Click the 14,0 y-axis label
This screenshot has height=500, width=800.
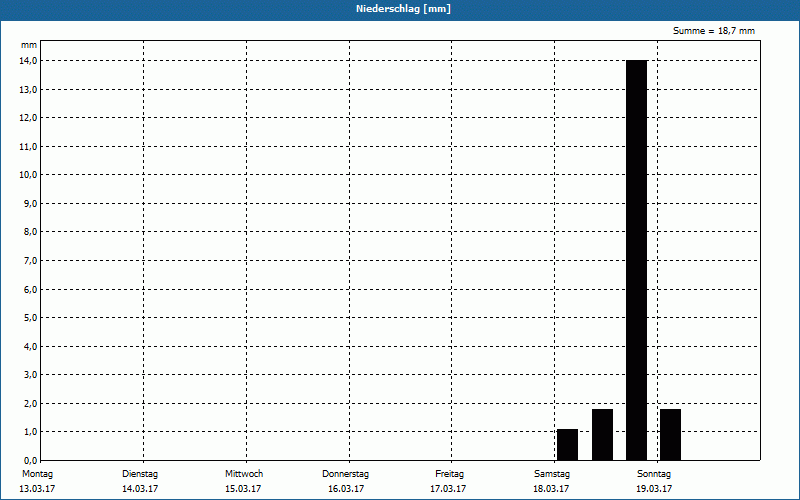pyautogui.click(x=29, y=61)
